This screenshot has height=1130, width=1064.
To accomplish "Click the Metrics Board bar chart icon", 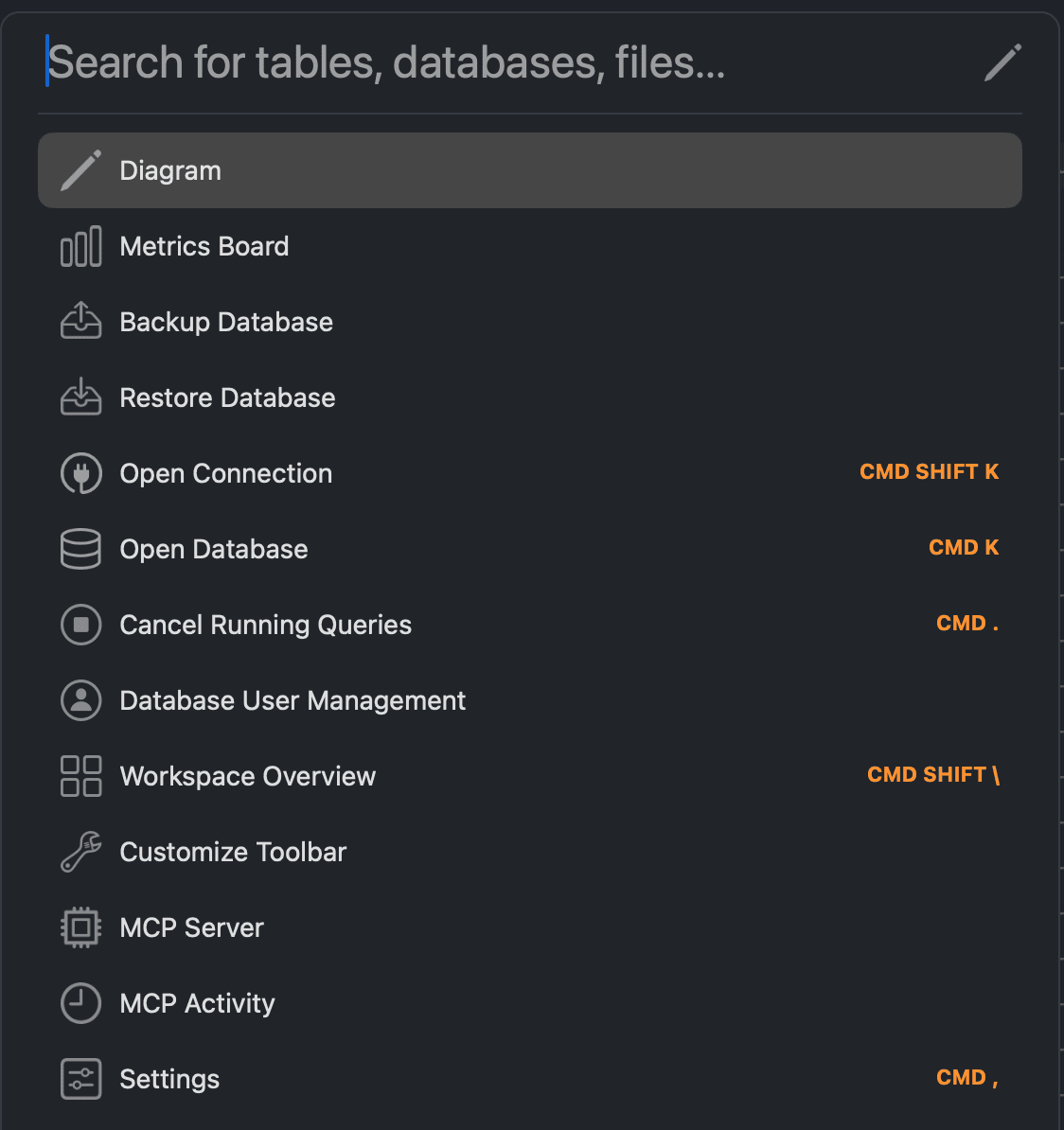I will pyautogui.click(x=80, y=246).
